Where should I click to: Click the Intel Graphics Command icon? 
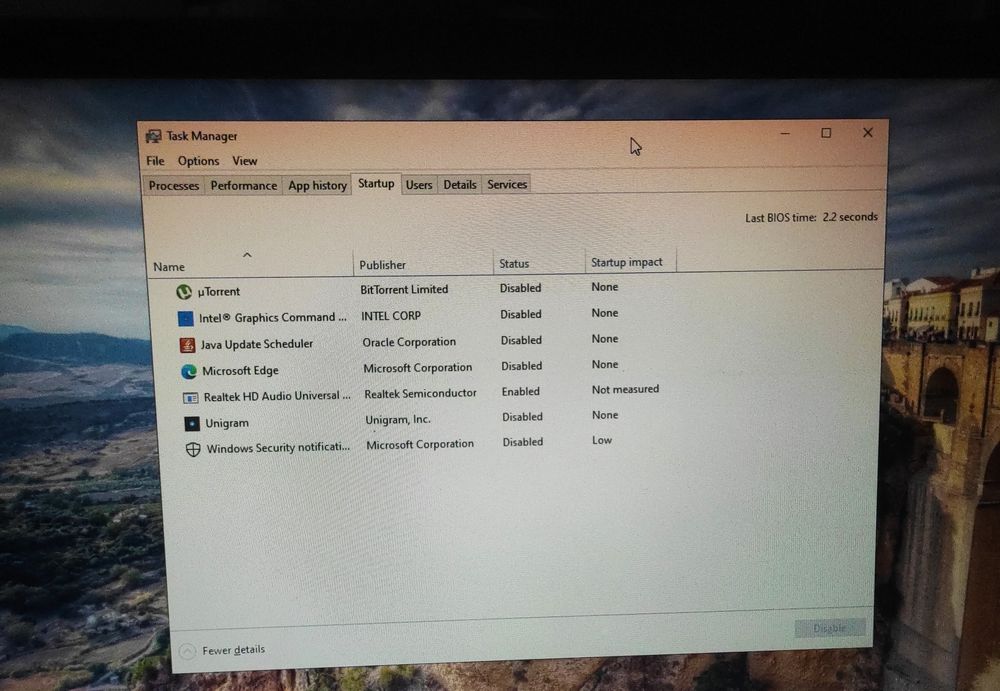click(x=186, y=318)
